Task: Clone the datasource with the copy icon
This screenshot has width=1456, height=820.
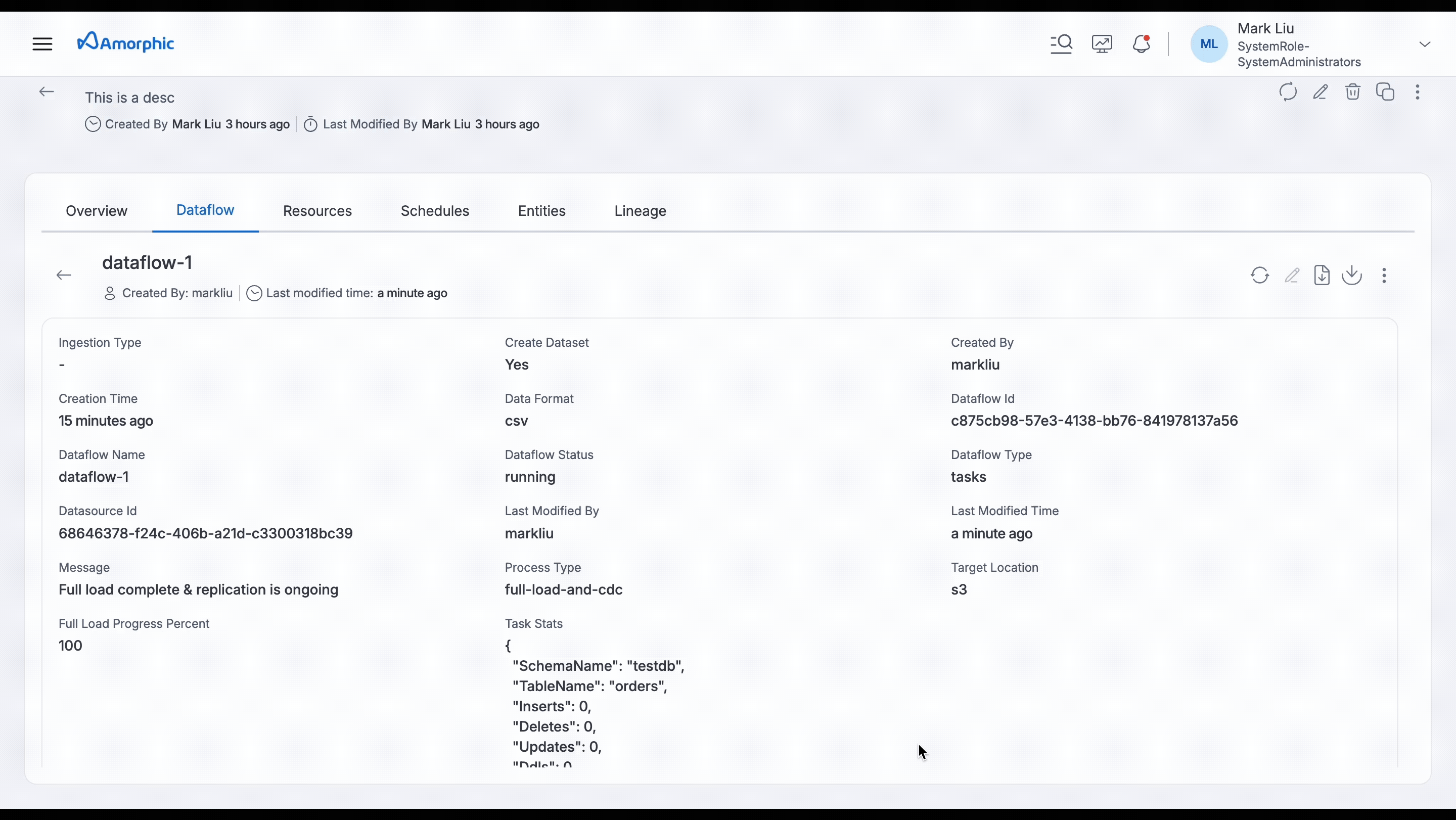Action: tap(1385, 92)
